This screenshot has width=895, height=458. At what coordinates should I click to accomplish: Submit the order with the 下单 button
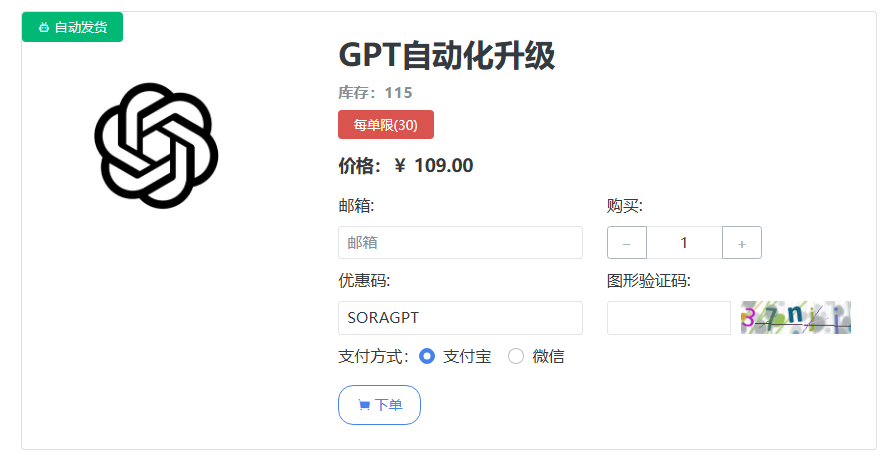380,405
